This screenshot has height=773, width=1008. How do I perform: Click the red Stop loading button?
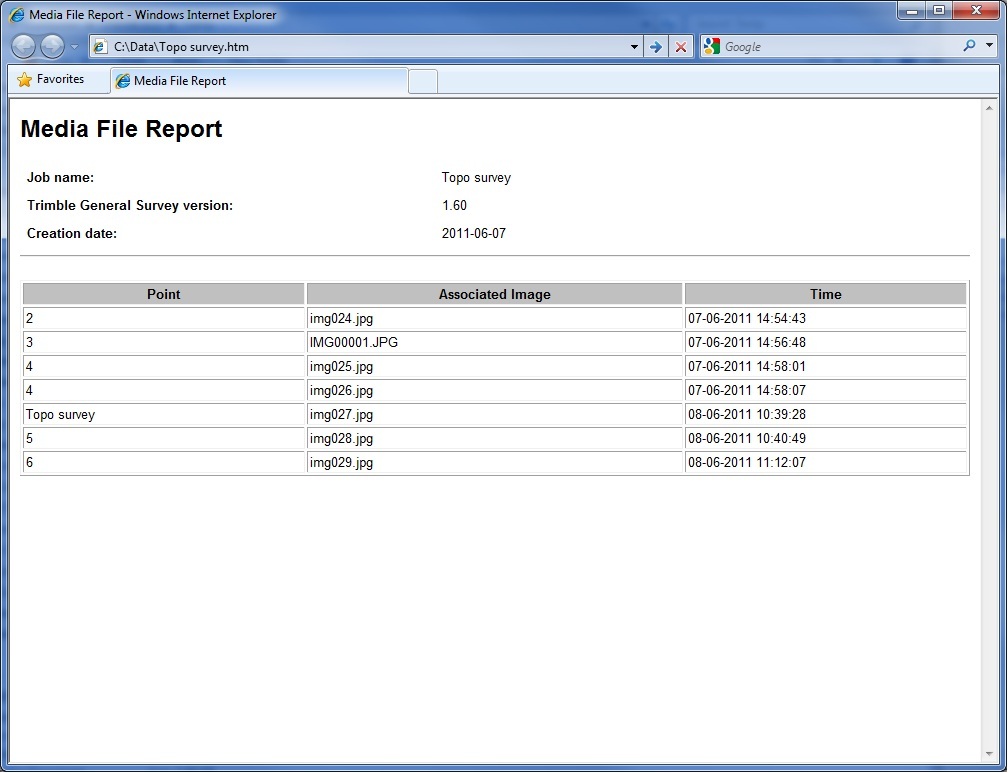681,47
